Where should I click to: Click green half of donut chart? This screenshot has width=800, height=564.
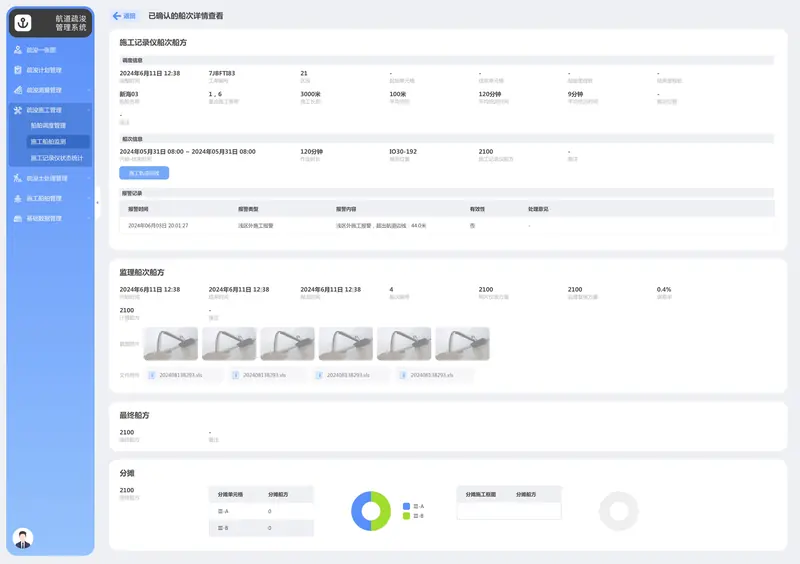pos(385,511)
